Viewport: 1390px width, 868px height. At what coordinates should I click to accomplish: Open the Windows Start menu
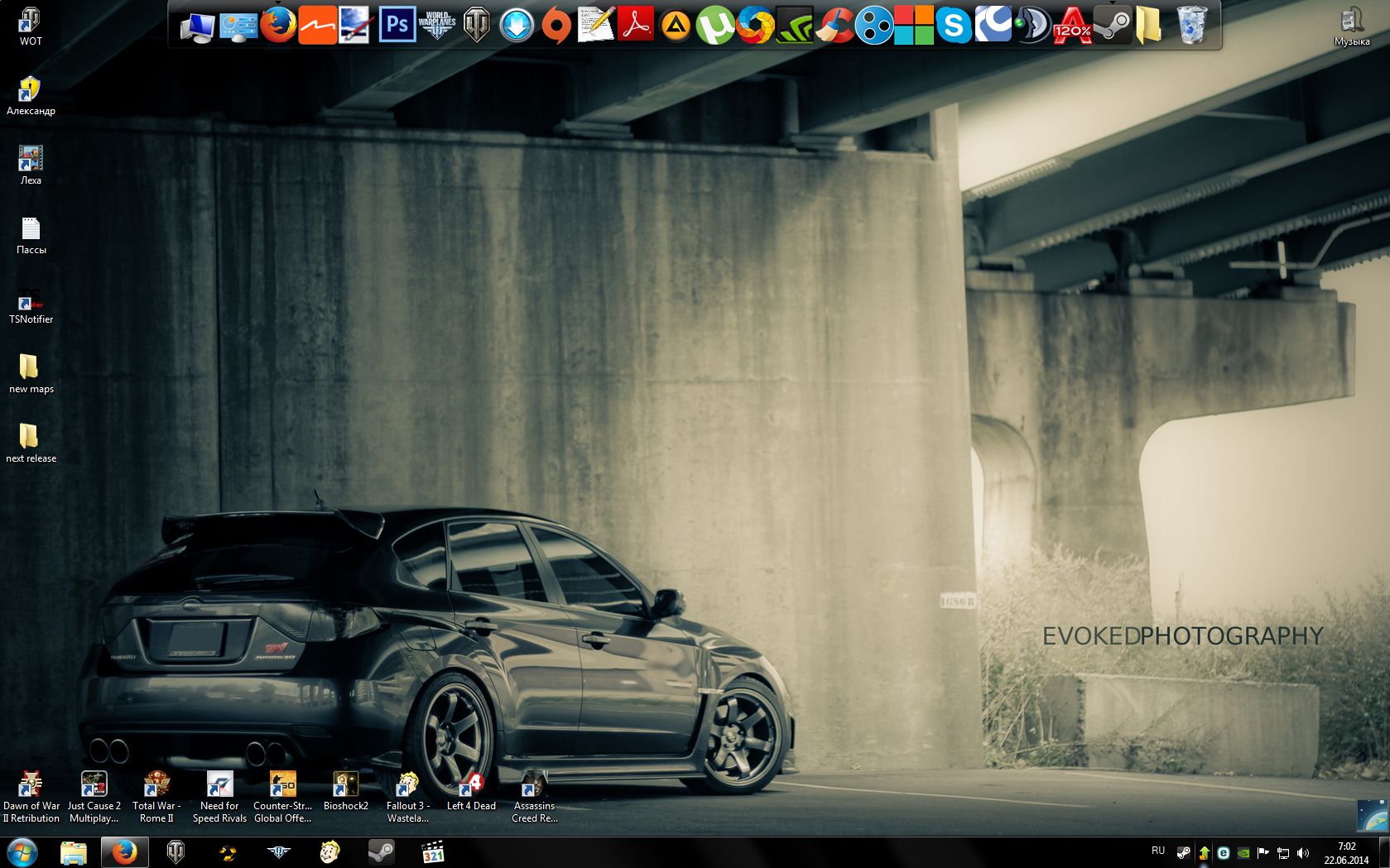point(22,851)
